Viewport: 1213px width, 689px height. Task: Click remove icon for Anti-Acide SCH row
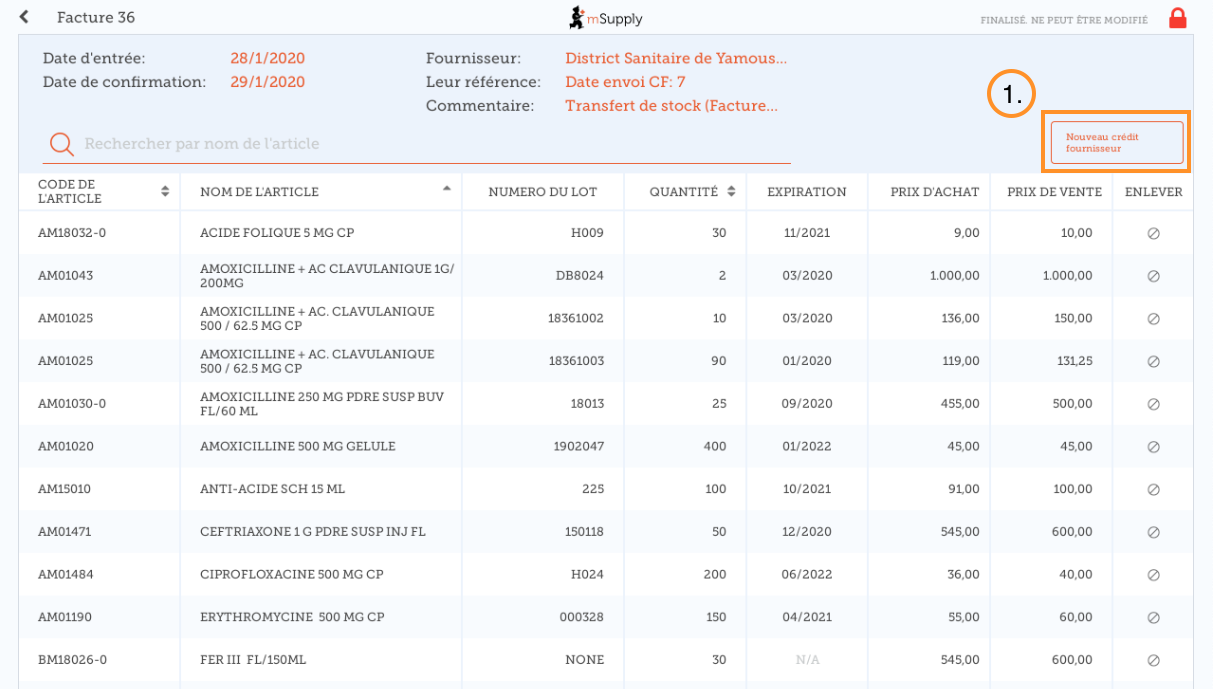click(x=1153, y=490)
